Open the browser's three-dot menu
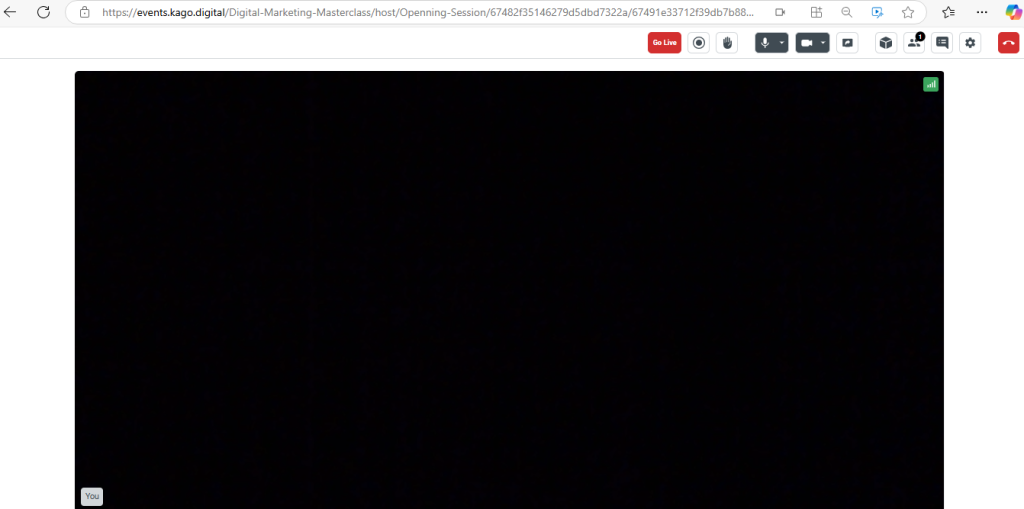This screenshot has width=1024, height=509. [981, 12]
